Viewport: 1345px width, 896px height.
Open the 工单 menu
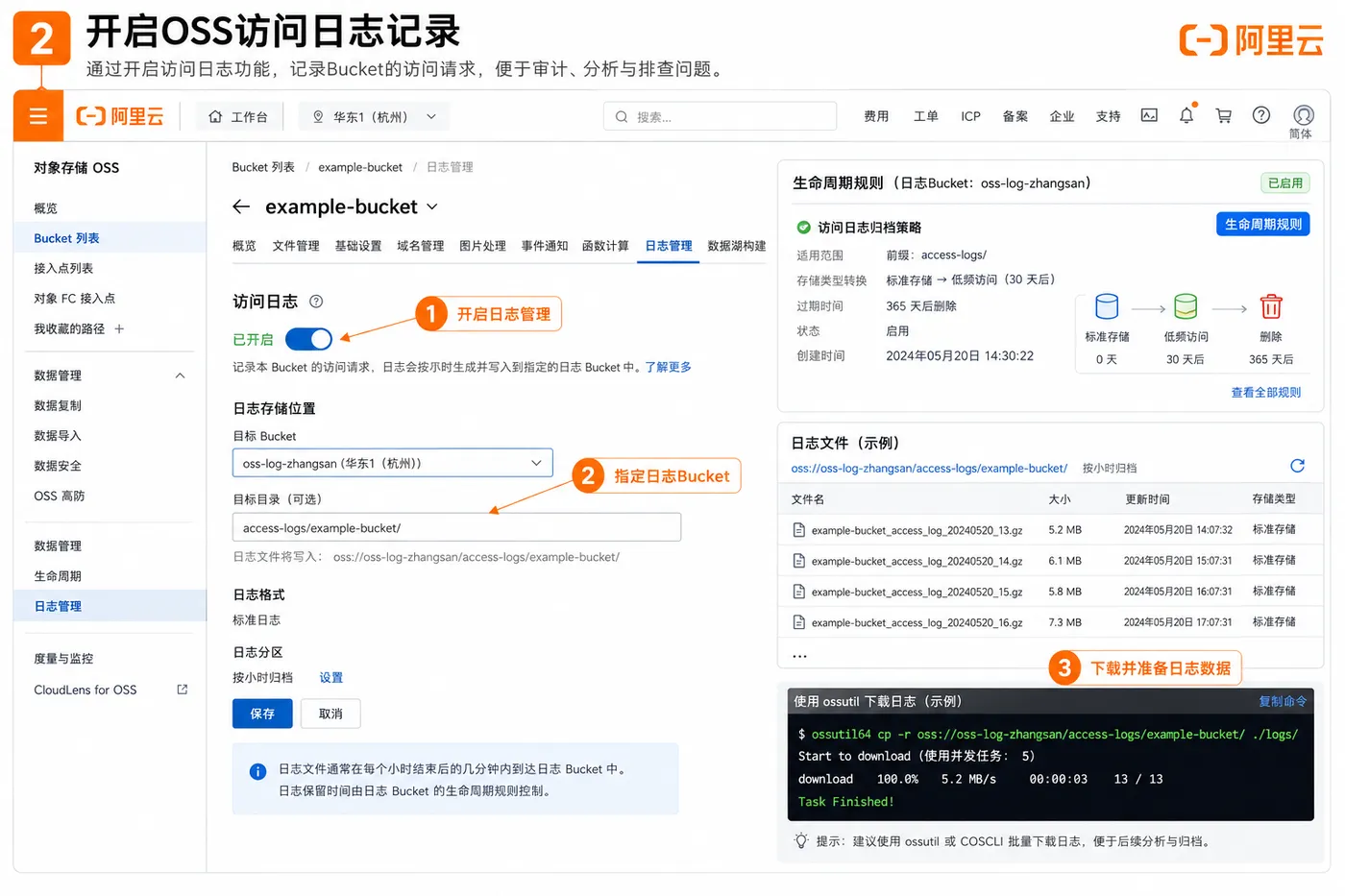click(x=926, y=116)
